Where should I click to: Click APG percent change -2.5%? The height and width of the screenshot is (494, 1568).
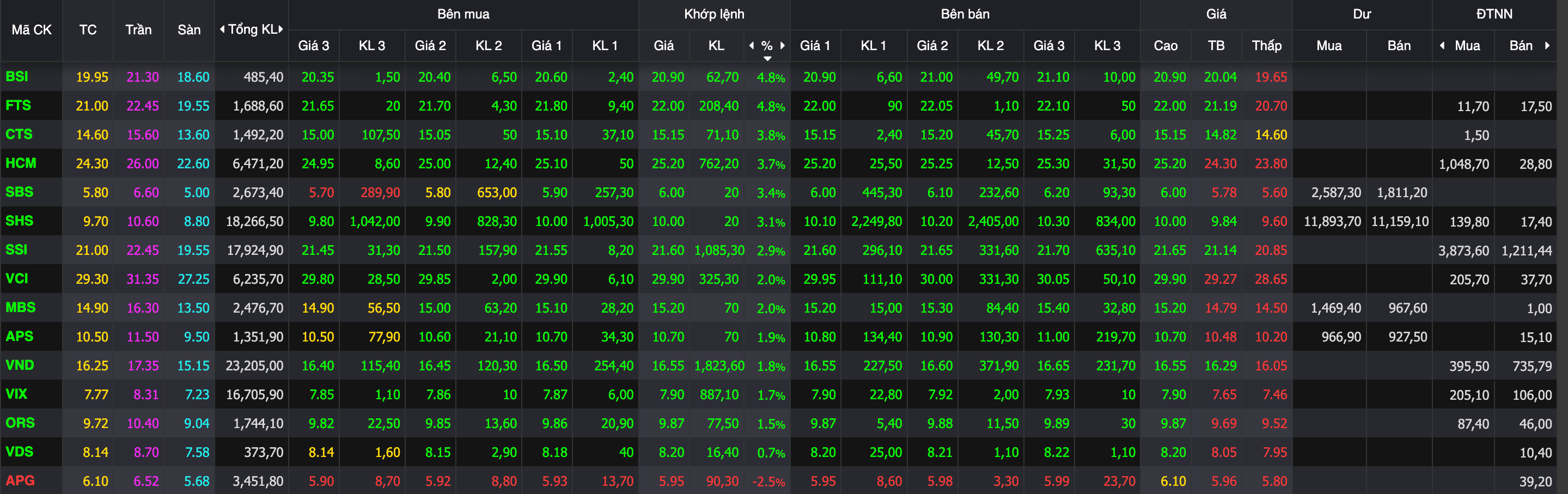(768, 482)
